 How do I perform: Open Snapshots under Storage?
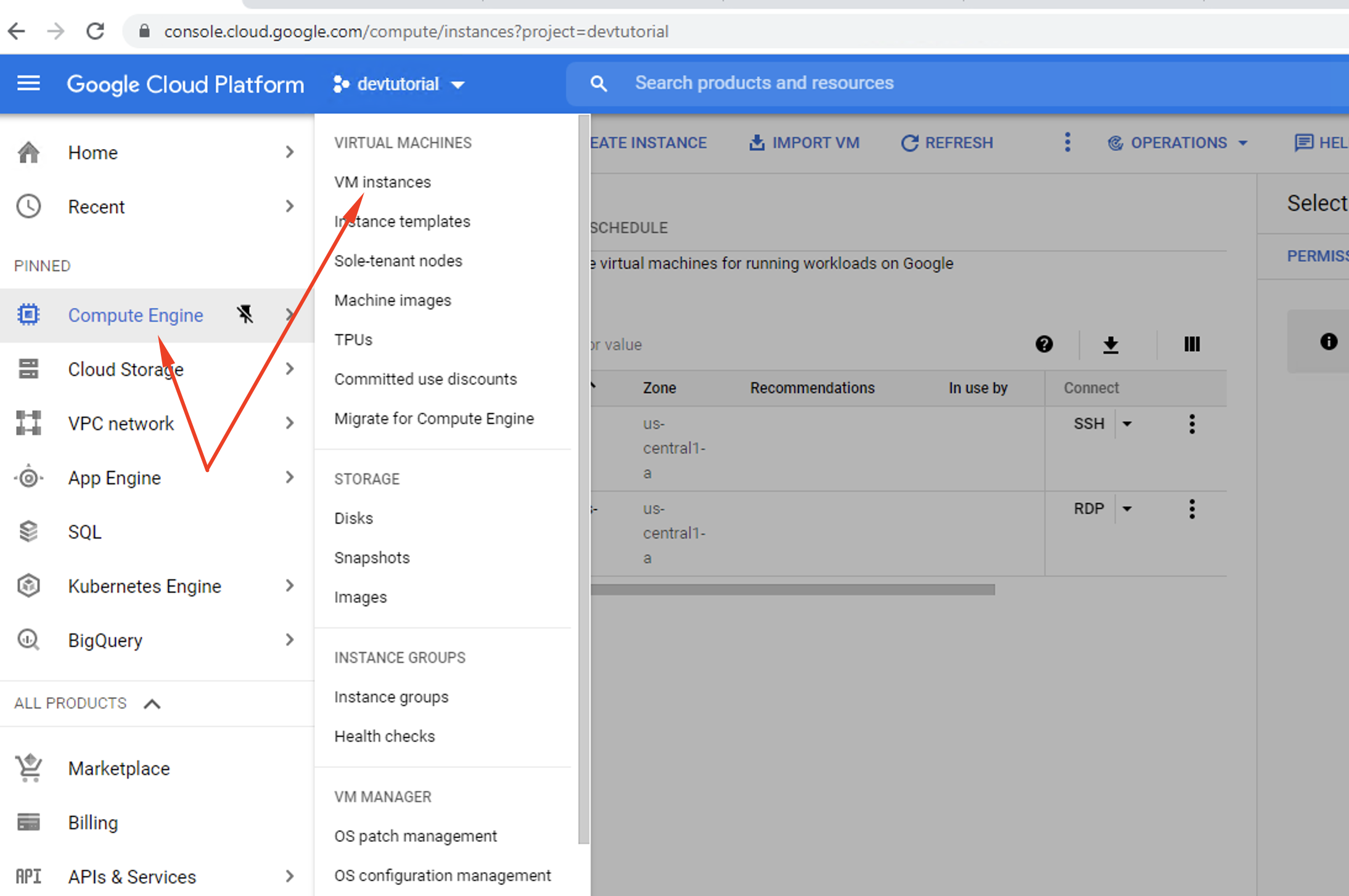tap(372, 558)
